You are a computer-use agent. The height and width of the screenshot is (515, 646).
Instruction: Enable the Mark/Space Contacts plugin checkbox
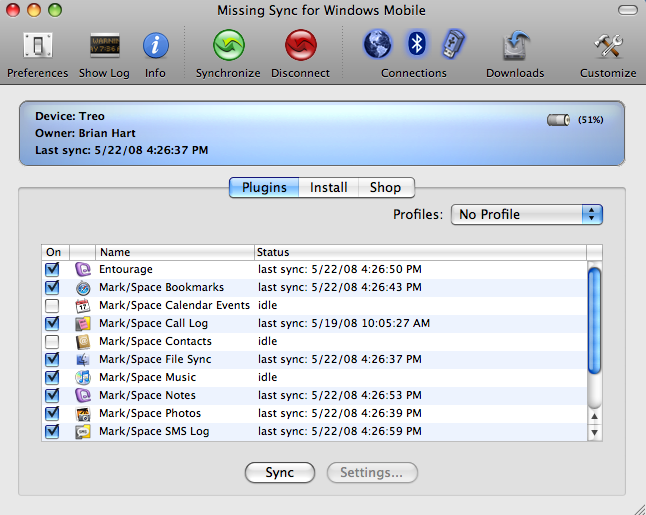click(x=52, y=341)
